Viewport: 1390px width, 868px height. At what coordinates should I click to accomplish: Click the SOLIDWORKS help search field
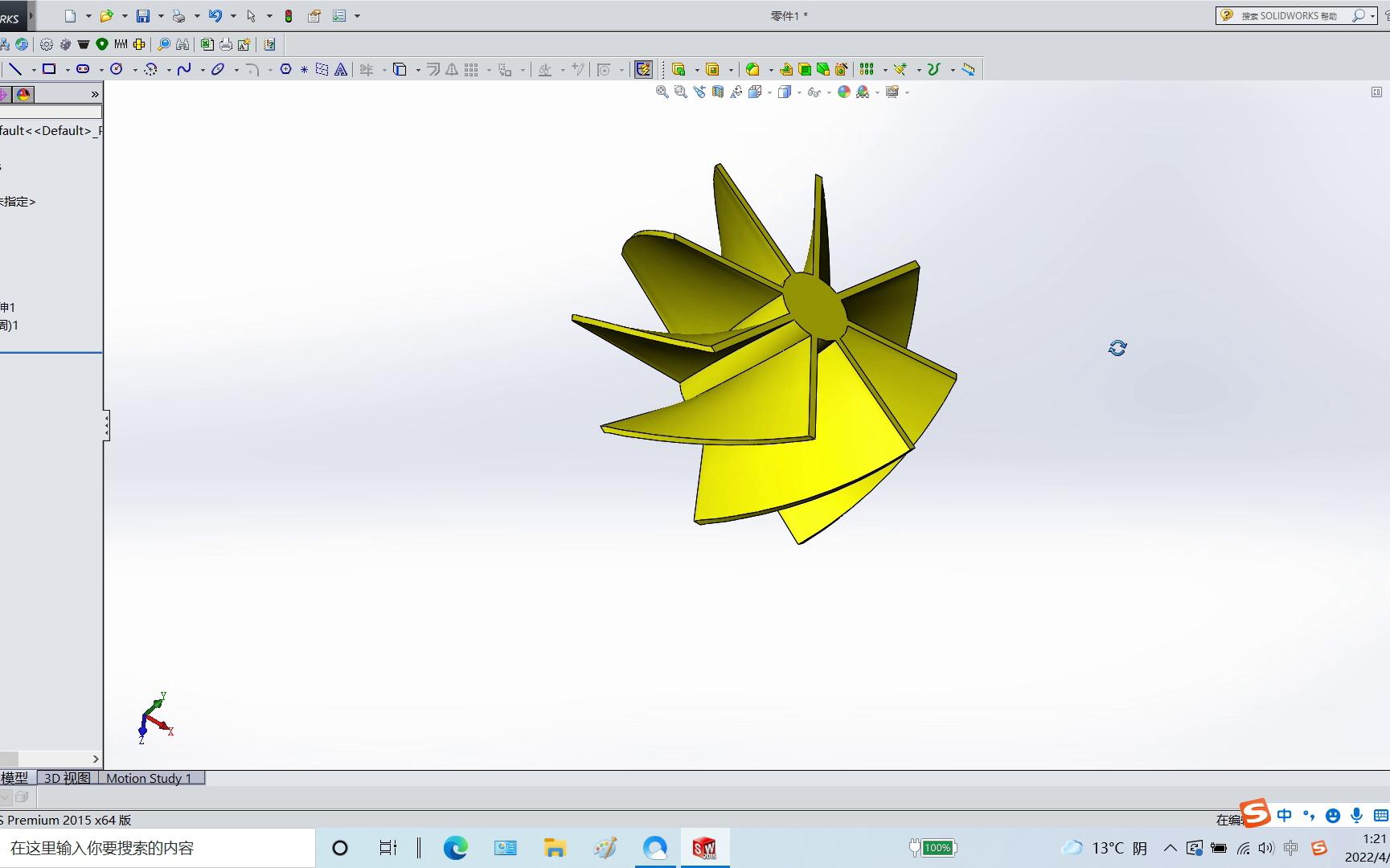tap(1289, 16)
